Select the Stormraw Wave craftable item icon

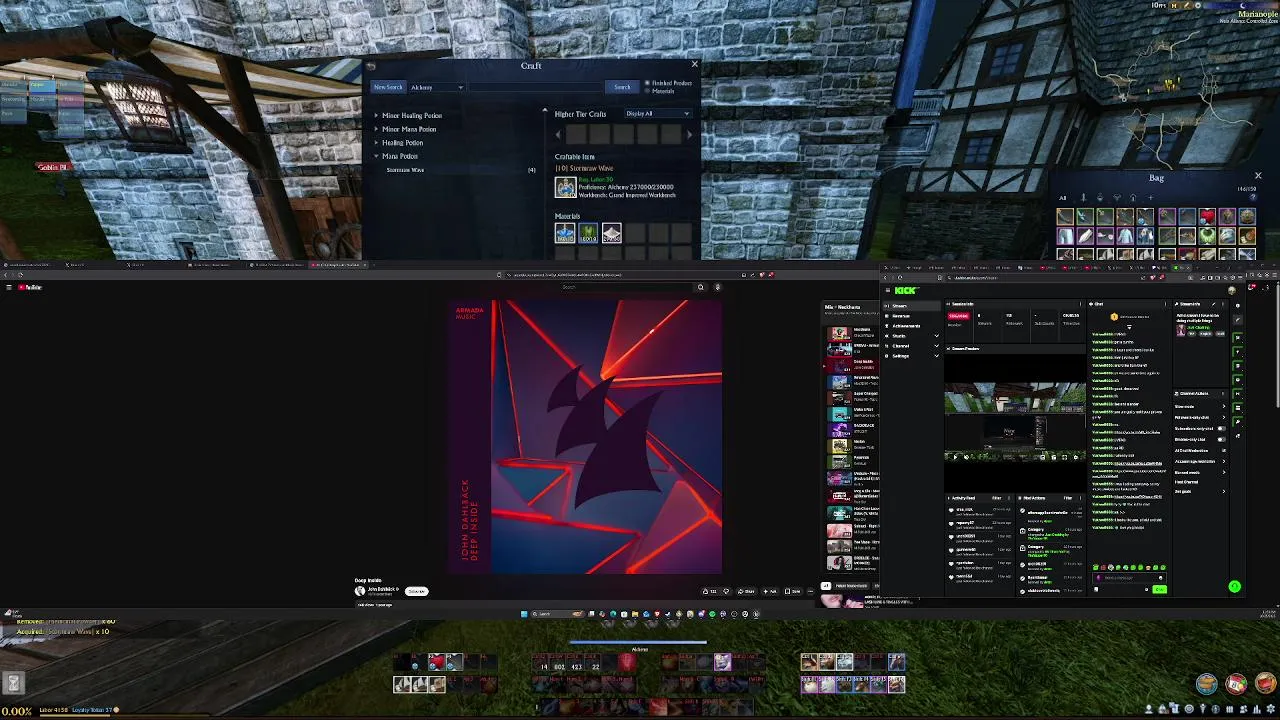[566, 187]
